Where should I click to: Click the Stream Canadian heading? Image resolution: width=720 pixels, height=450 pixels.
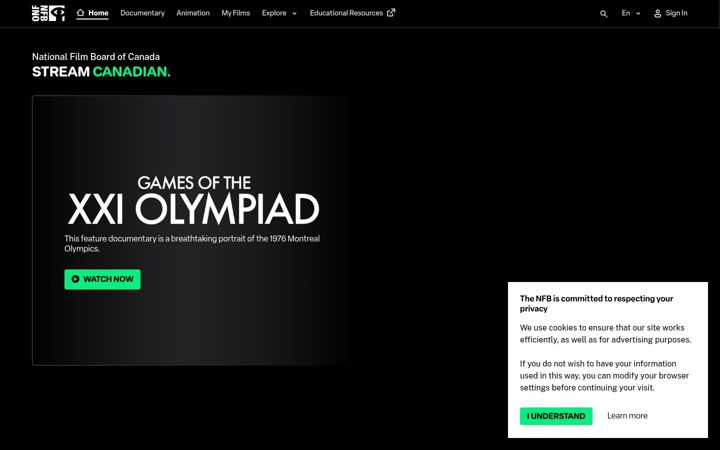[x=101, y=72]
